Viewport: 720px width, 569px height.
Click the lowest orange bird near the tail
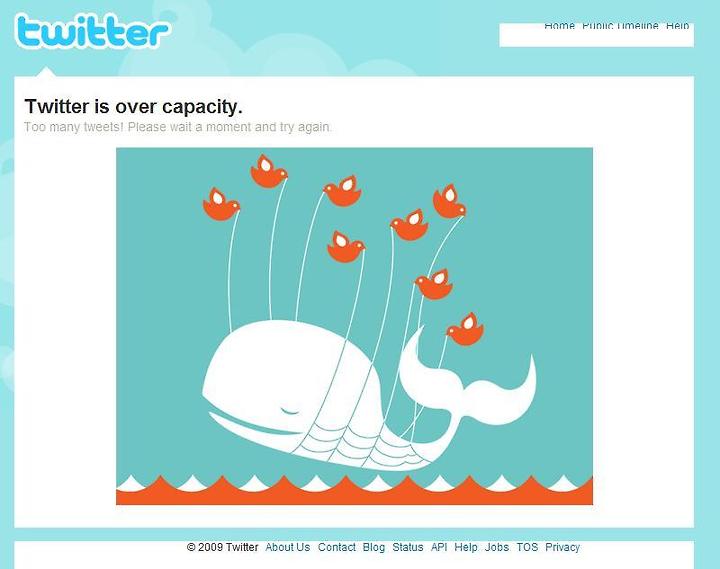pos(465,329)
